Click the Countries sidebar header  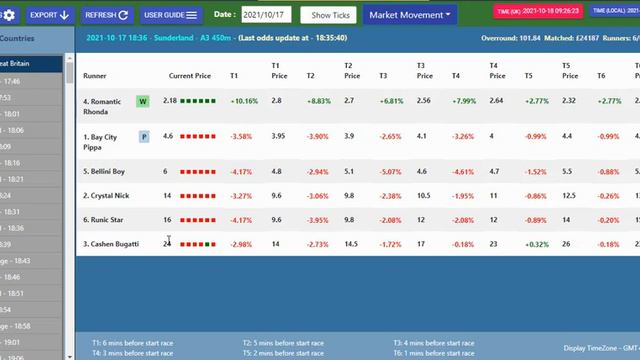point(17,38)
